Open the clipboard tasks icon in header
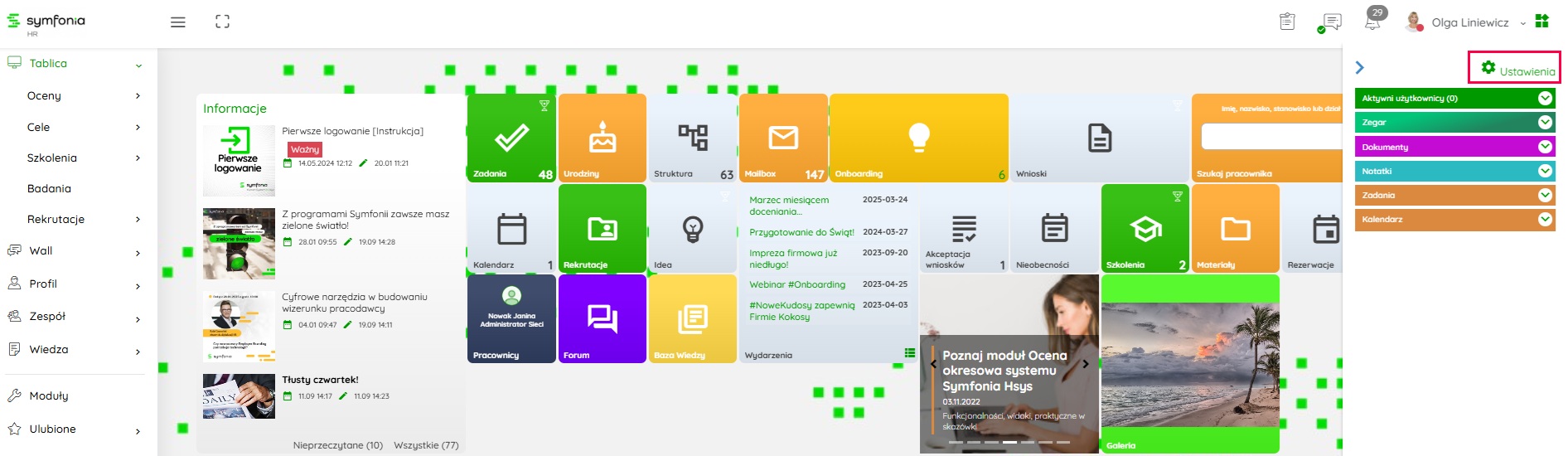 click(x=1287, y=22)
